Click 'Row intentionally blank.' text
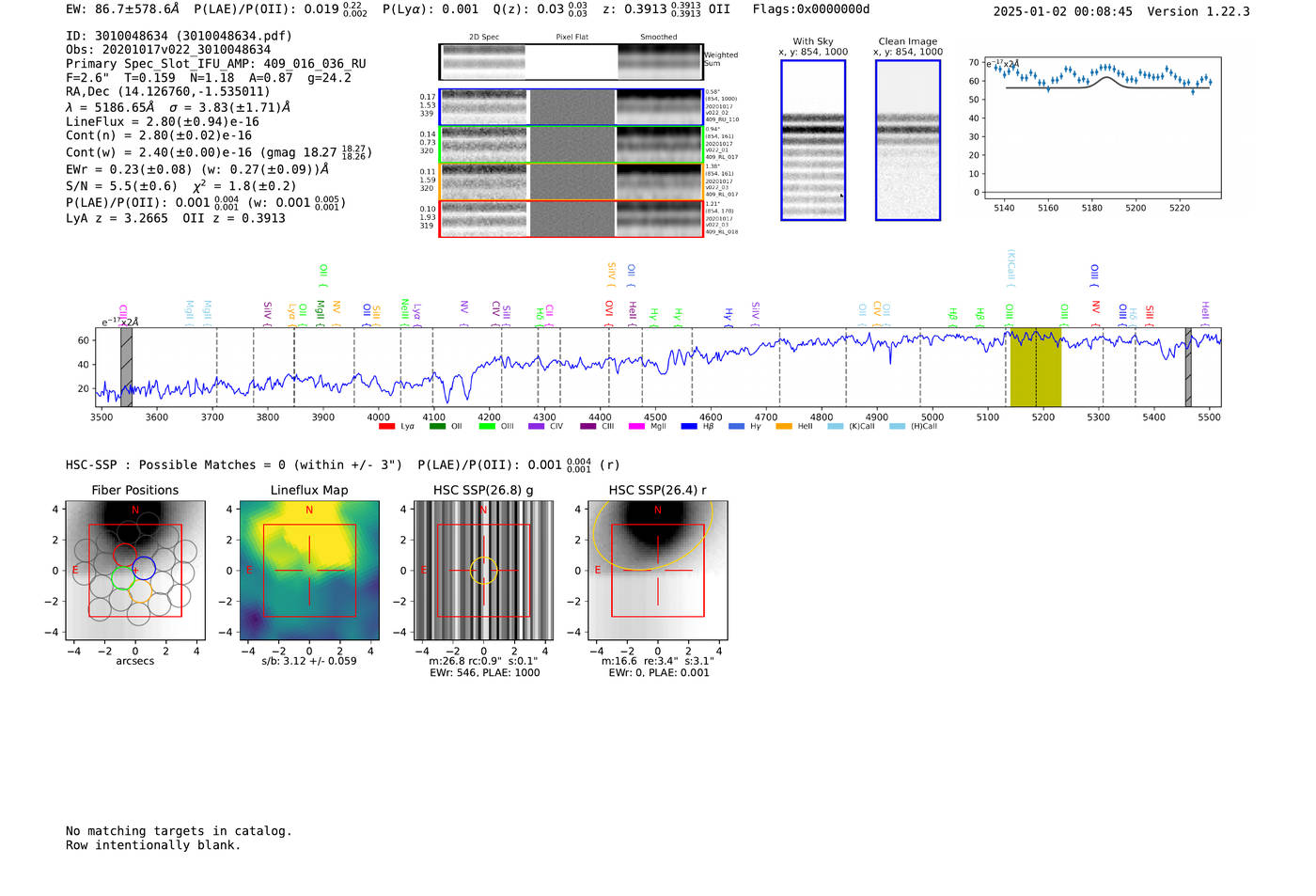Viewport: 1316px width, 896px height. coord(153,845)
